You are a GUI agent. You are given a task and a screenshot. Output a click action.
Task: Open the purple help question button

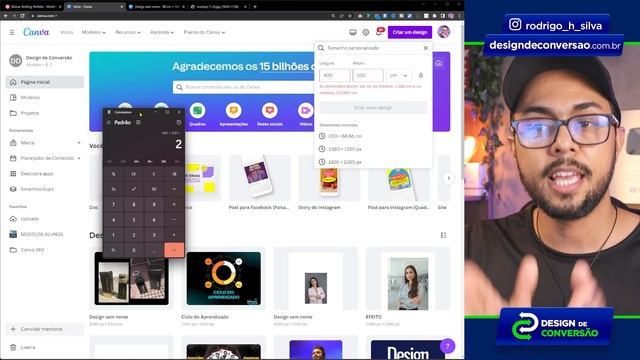(x=447, y=346)
